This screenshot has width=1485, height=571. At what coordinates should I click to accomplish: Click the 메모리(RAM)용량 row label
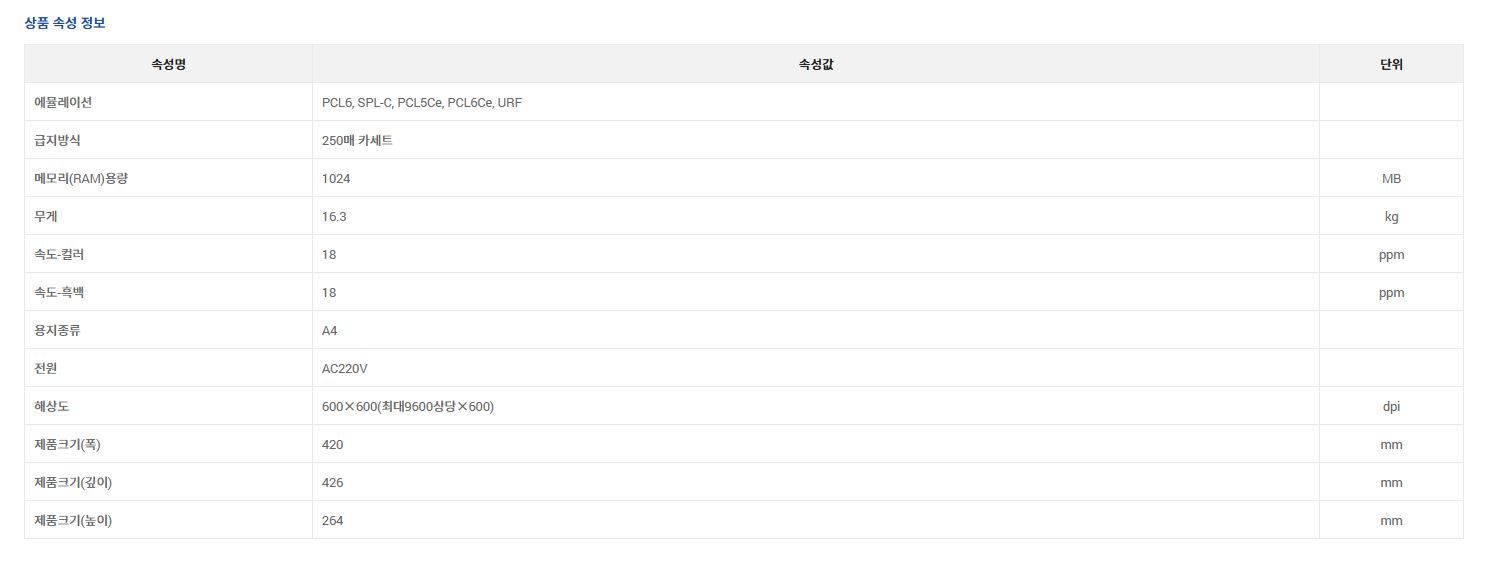[x=81, y=179]
